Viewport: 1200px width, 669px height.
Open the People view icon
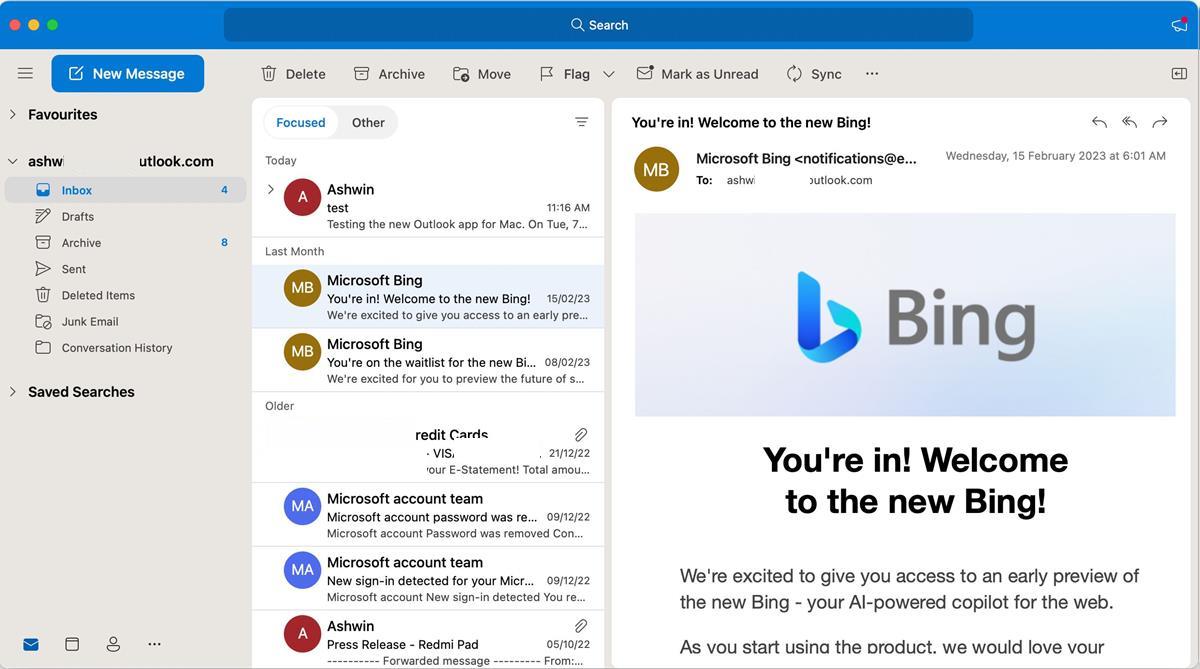click(x=113, y=643)
